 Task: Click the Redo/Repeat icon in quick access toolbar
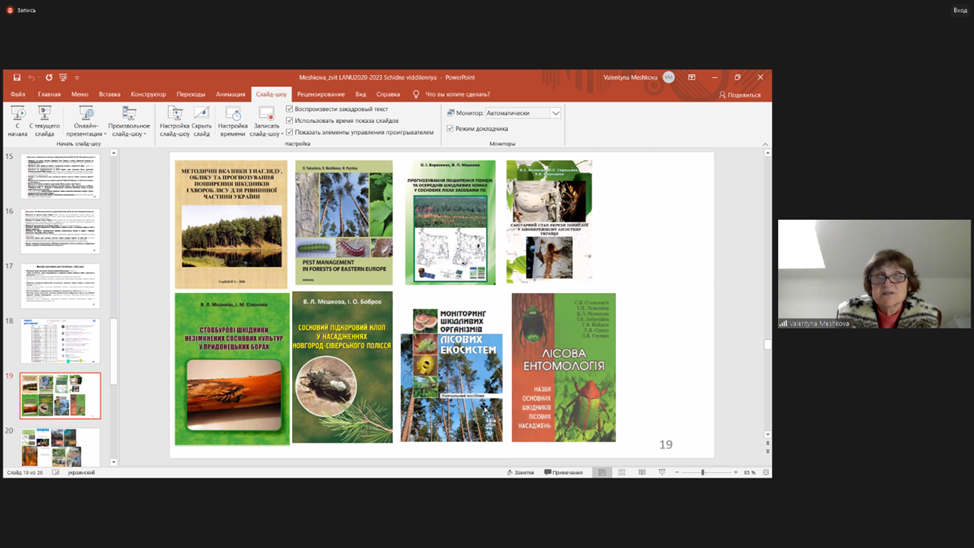click(x=48, y=78)
